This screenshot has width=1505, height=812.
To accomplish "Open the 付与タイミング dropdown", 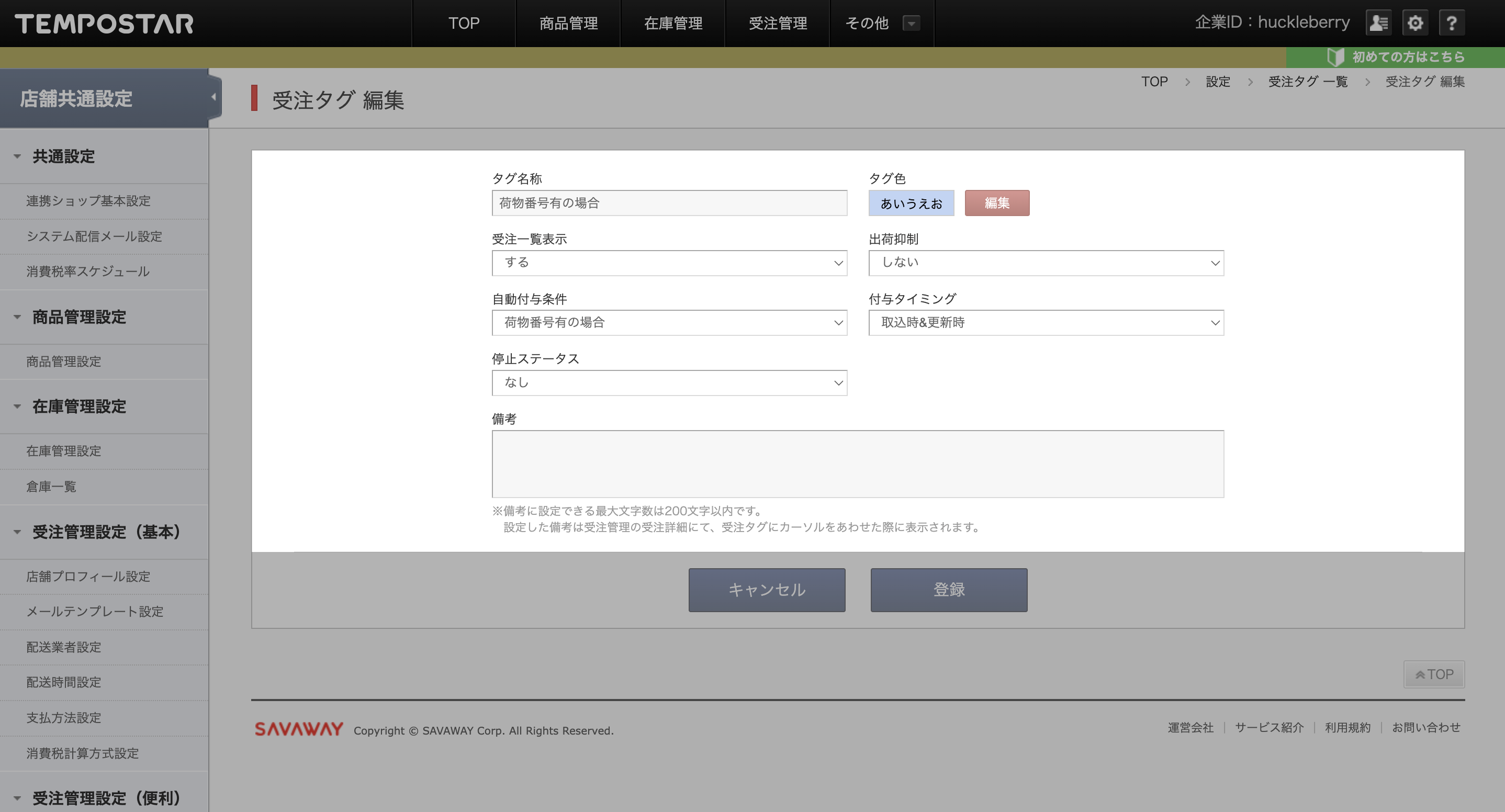I will coord(1046,322).
